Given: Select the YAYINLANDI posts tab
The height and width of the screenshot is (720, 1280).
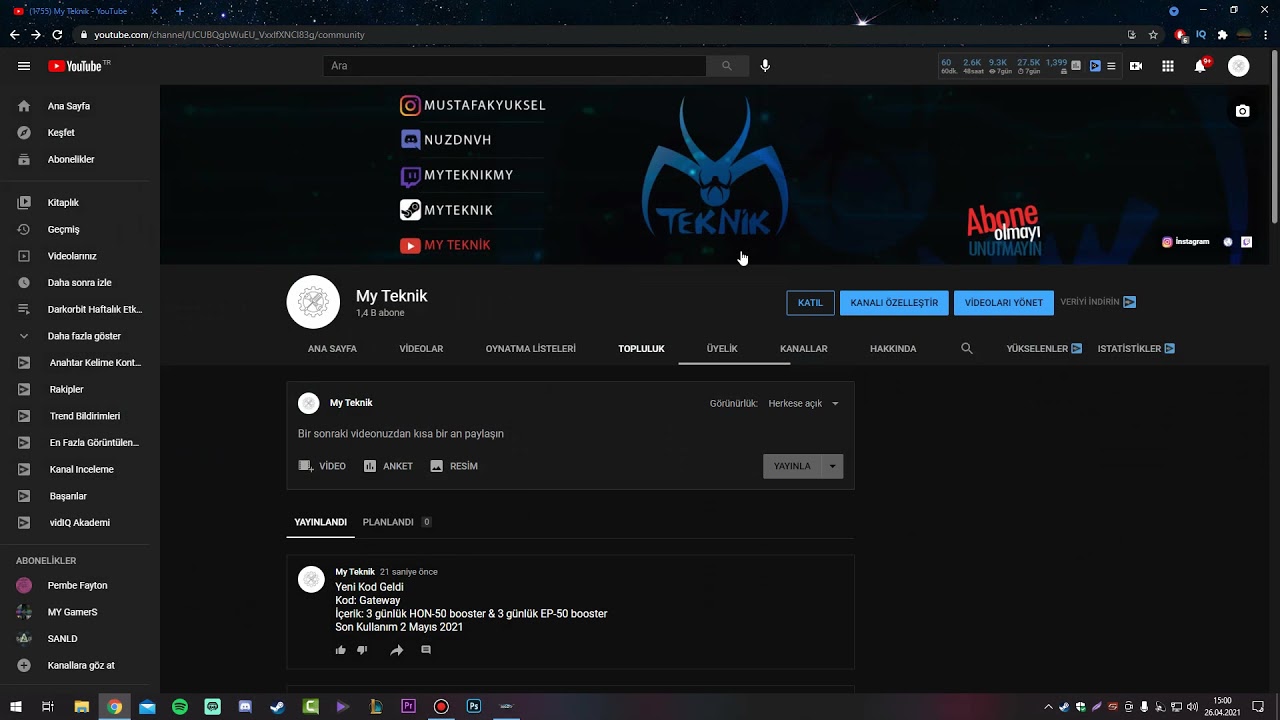Looking at the screenshot, I should (320, 522).
